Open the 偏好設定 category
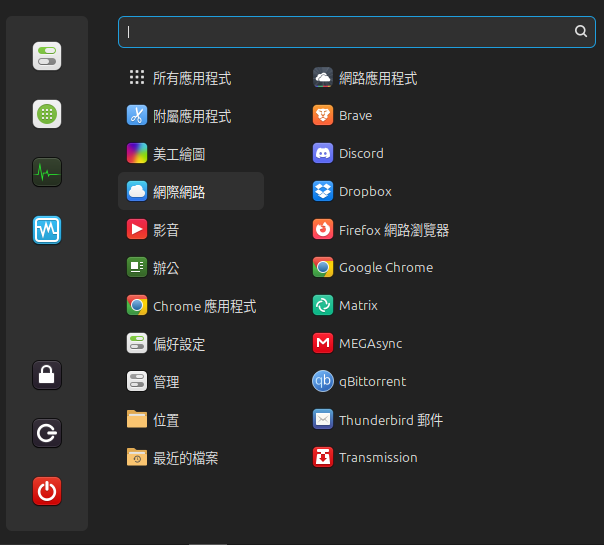 click(191, 344)
